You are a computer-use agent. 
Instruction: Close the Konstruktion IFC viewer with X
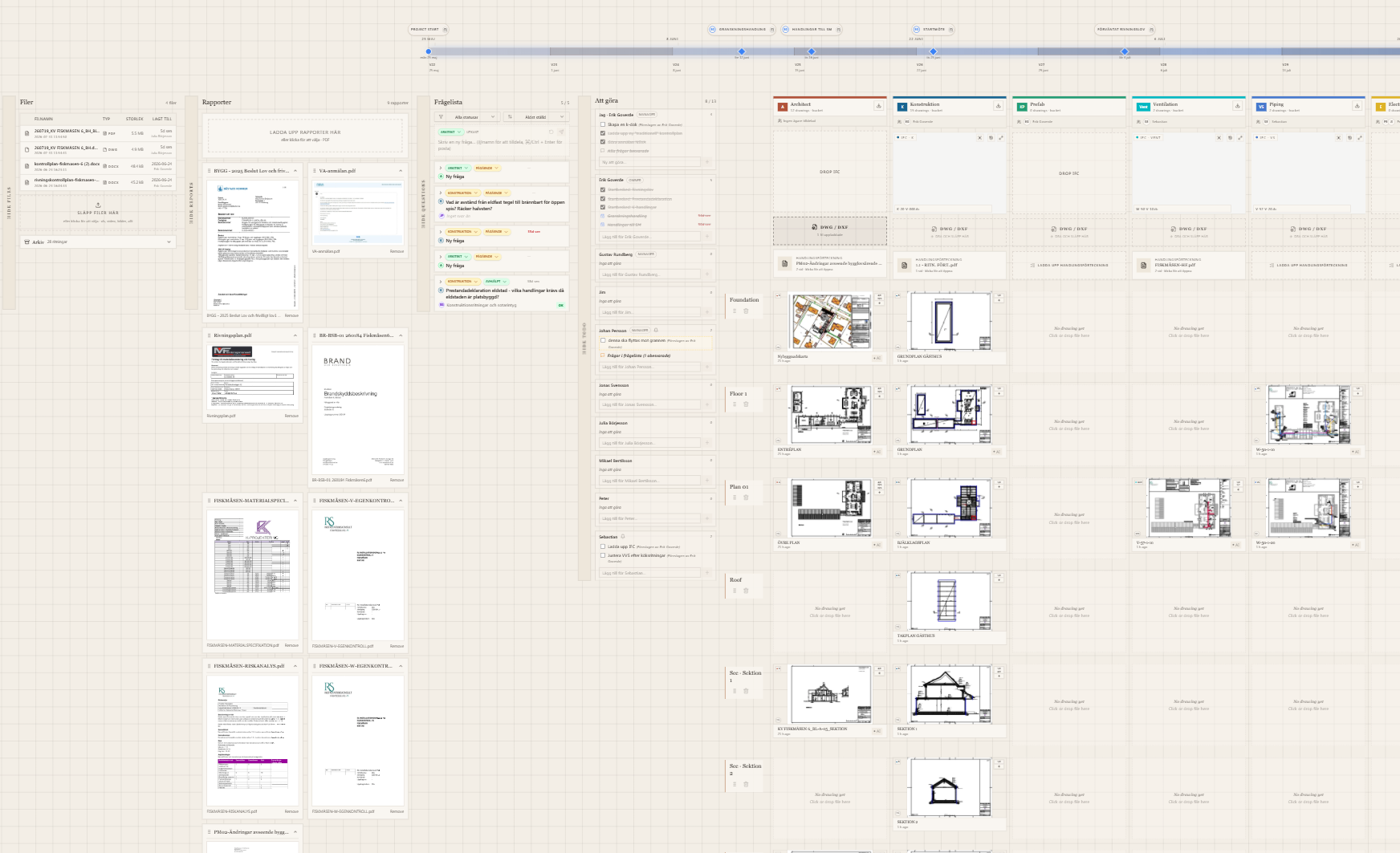[x=979, y=138]
